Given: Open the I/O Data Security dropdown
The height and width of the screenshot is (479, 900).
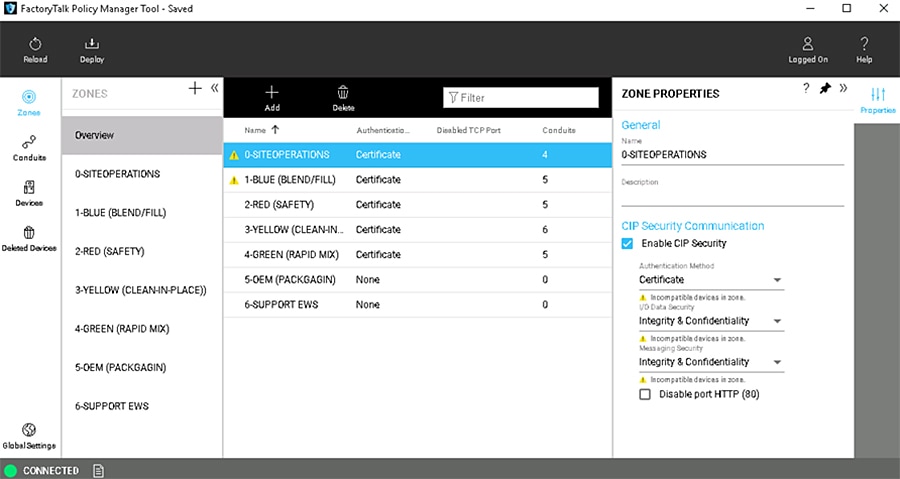Looking at the screenshot, I should pos(711,321).
